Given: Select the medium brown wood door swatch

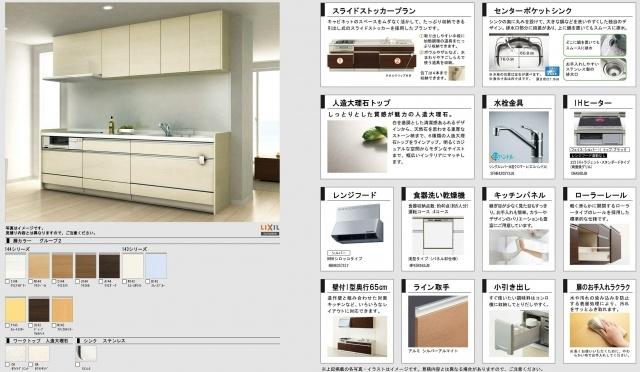Looking at the screenshot, I should point(86,265).
